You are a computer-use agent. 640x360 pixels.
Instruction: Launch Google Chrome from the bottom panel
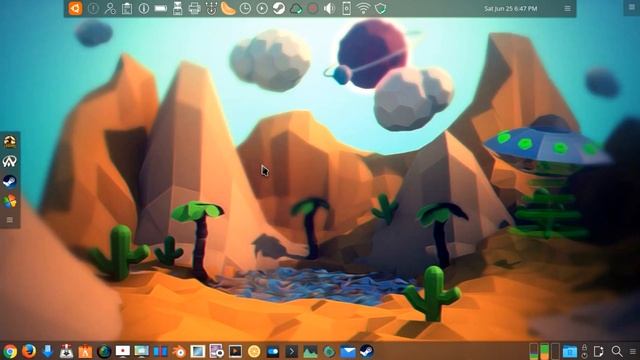pyautogui.click(x=10, y=351)
